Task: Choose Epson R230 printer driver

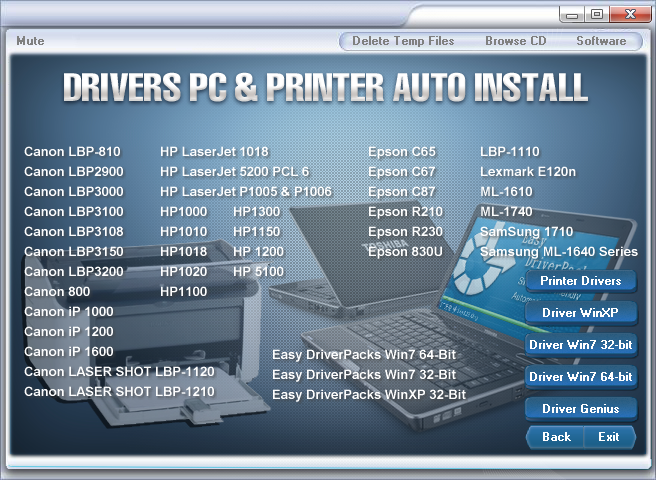Action: coord(405,232)
